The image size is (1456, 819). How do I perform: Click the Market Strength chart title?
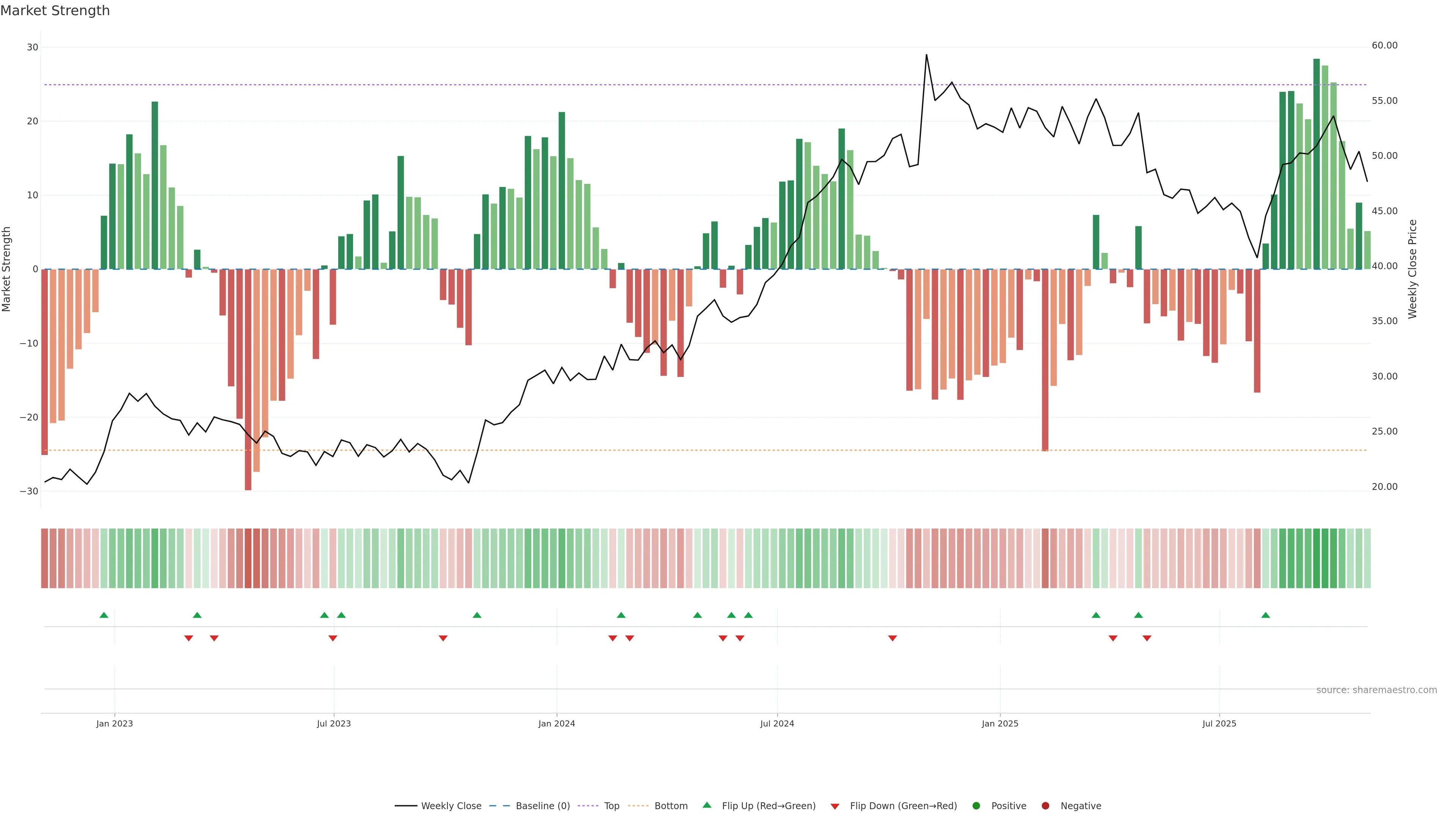click(x=55, y=11)
